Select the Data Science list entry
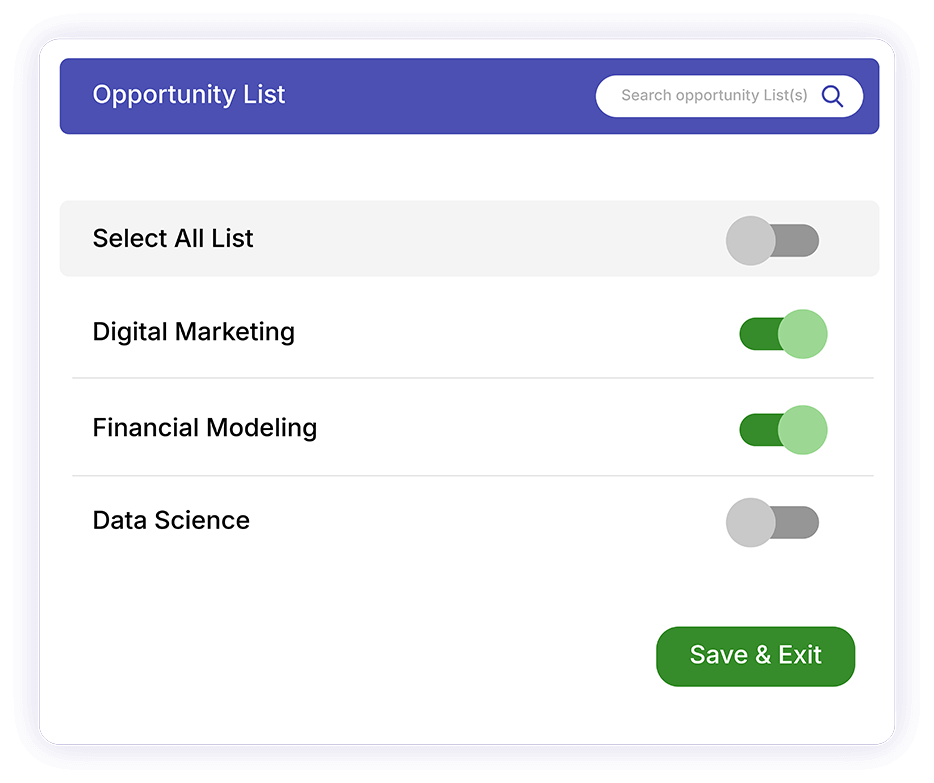934x783 pixels. (170, 520)
